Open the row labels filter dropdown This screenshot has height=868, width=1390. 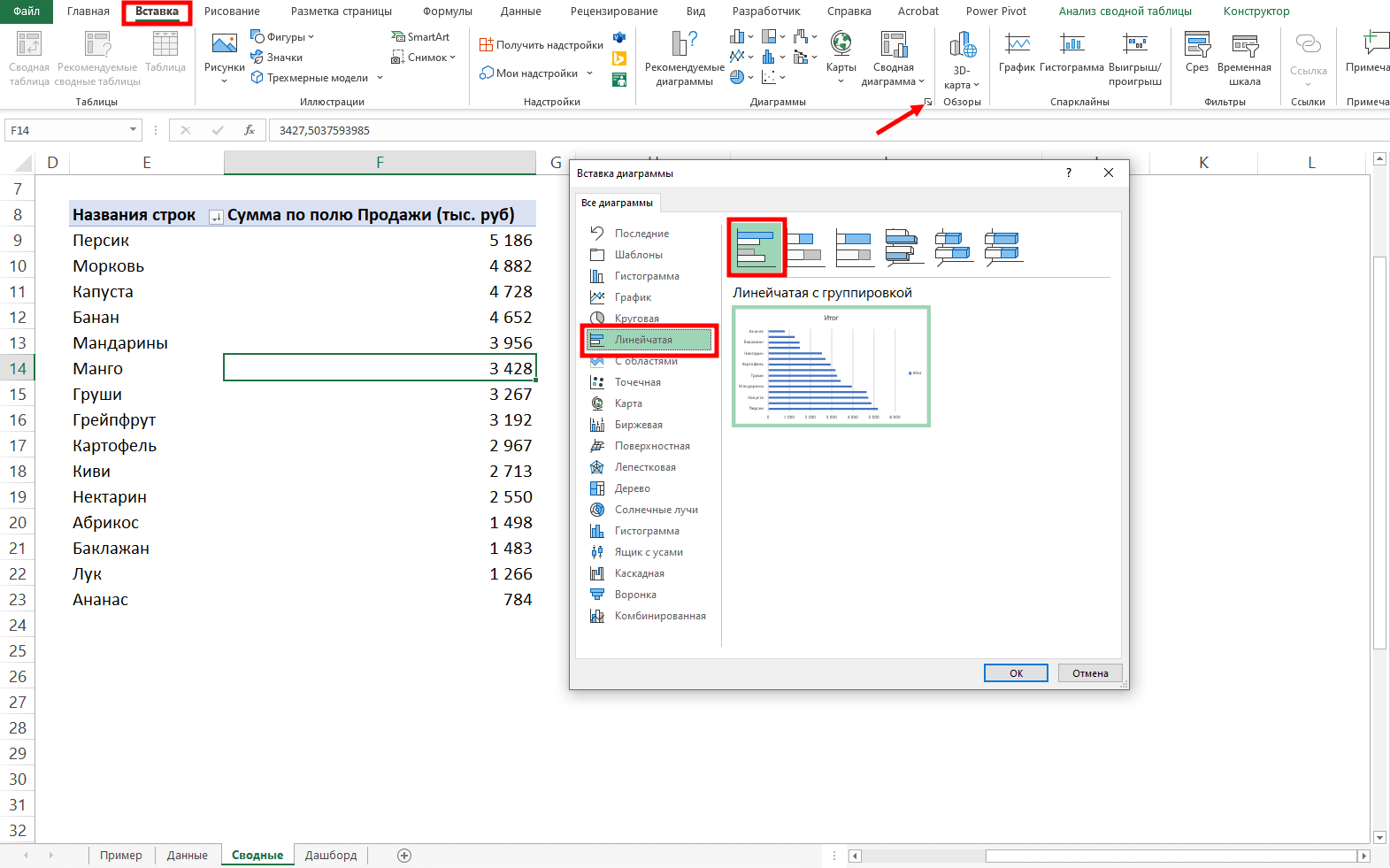point(215,217)
